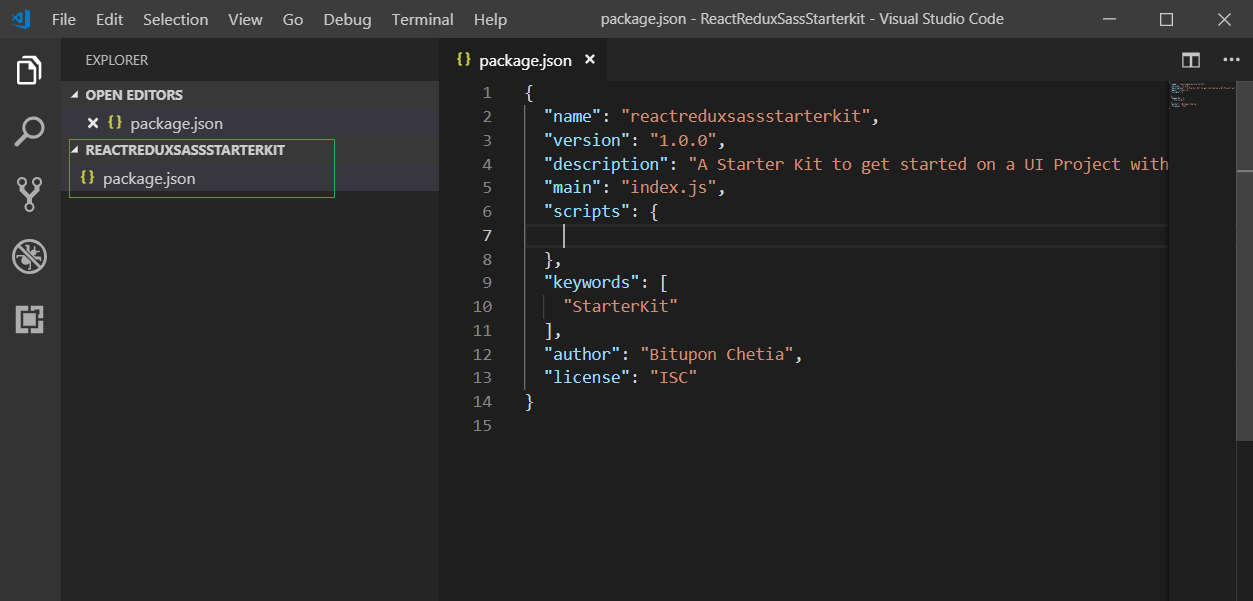This screenshot has height=601, width=1253.
Task: Select the package.json editor tab
Action: 523,60
